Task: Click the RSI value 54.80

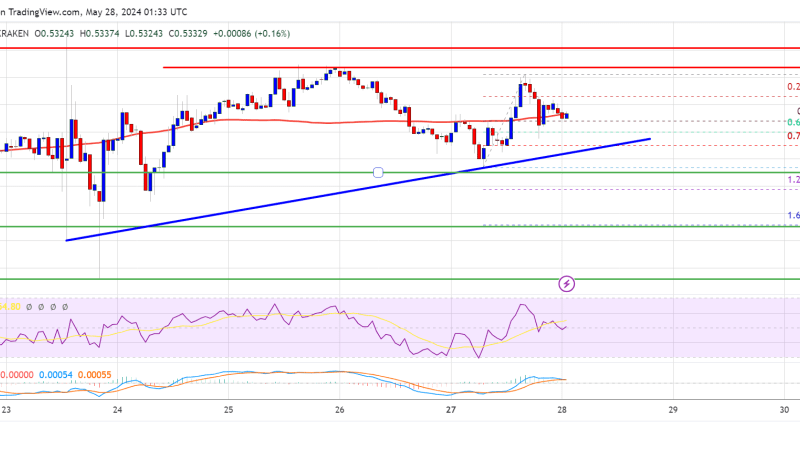Action: 10,307
